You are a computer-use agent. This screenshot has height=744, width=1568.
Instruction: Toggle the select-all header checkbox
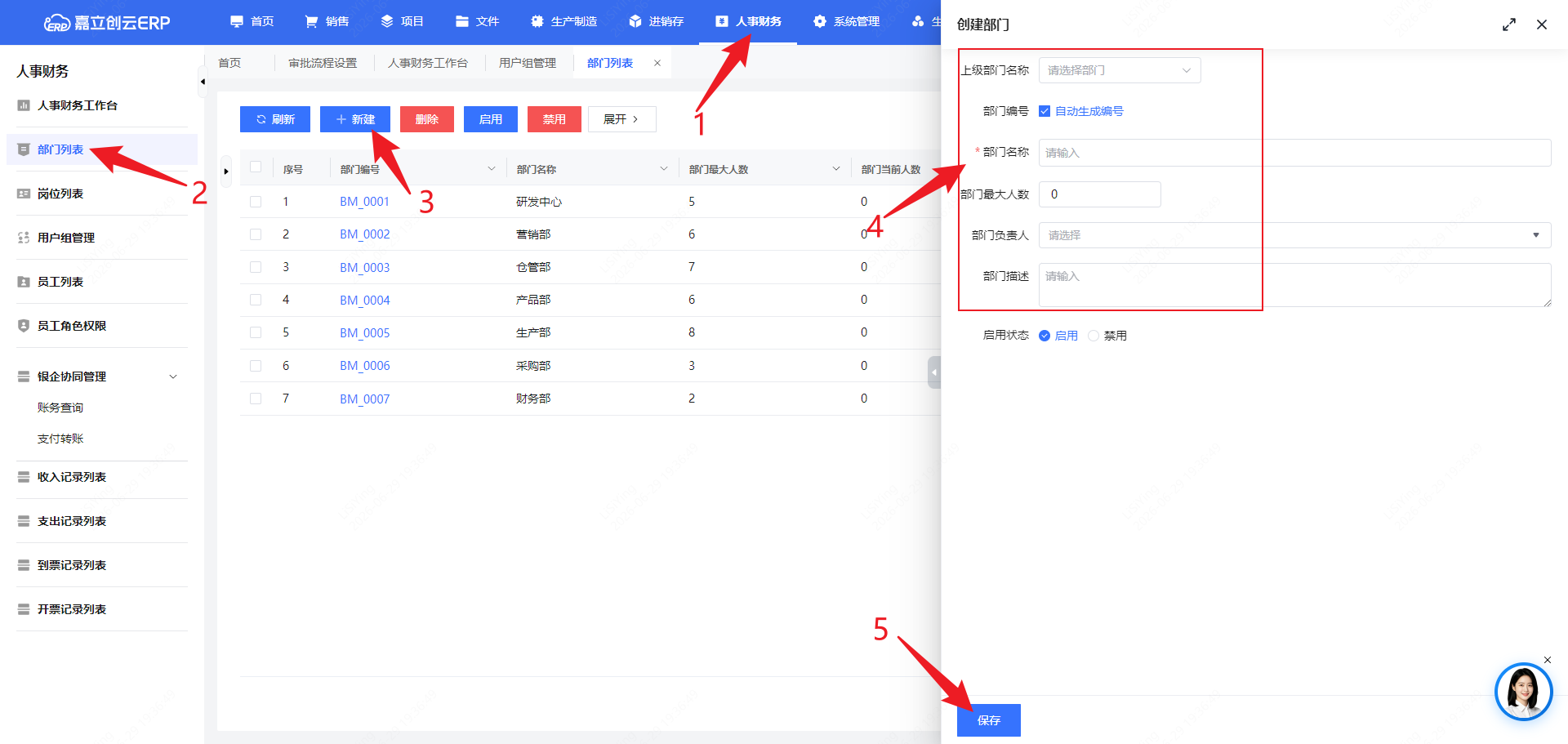tap(256, 167)
